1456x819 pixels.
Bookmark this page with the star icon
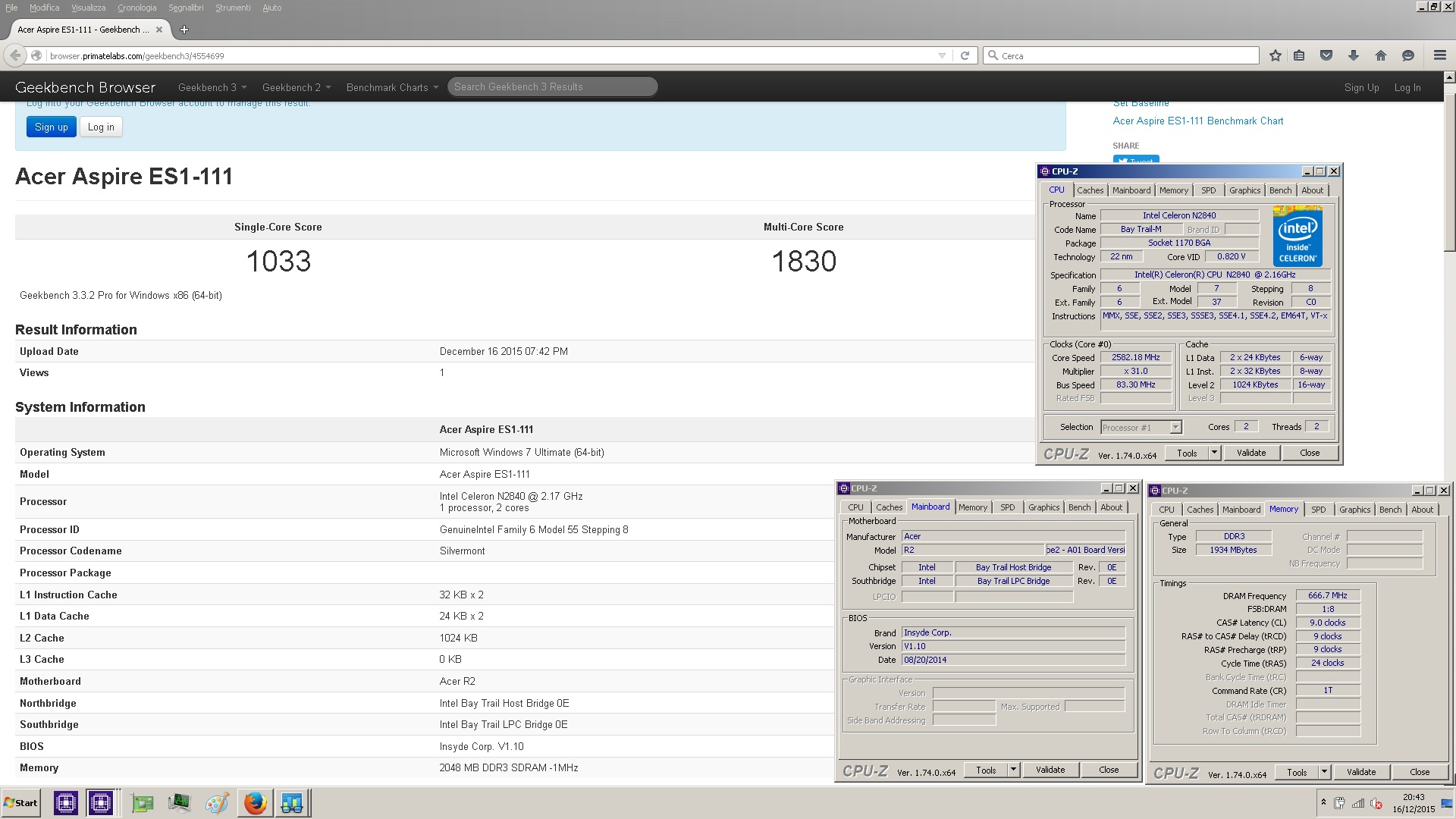coord(1276,55)
